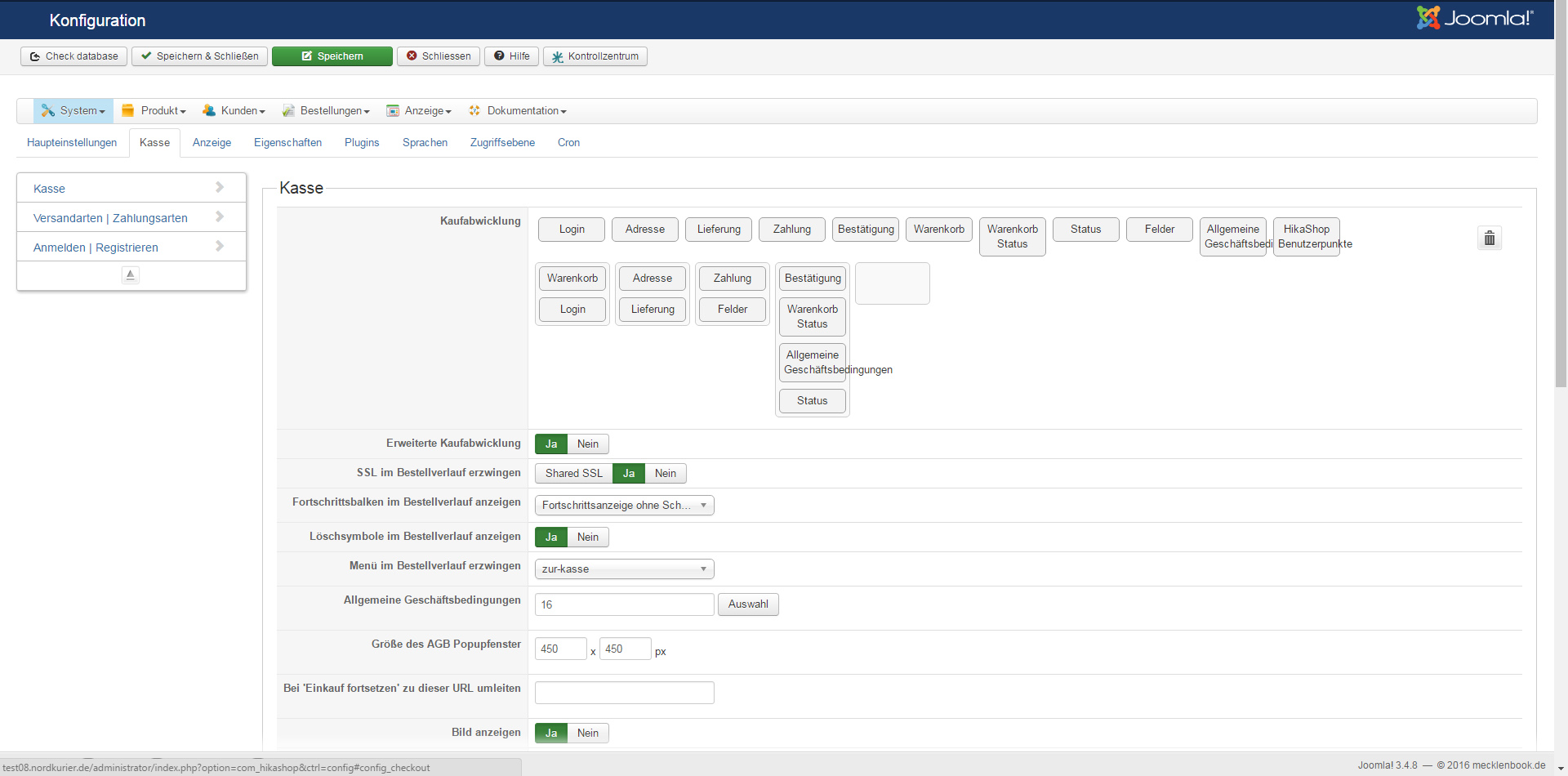Open the zur-kasse menu dropdown

pyautogui.click(x=624, y=569)
